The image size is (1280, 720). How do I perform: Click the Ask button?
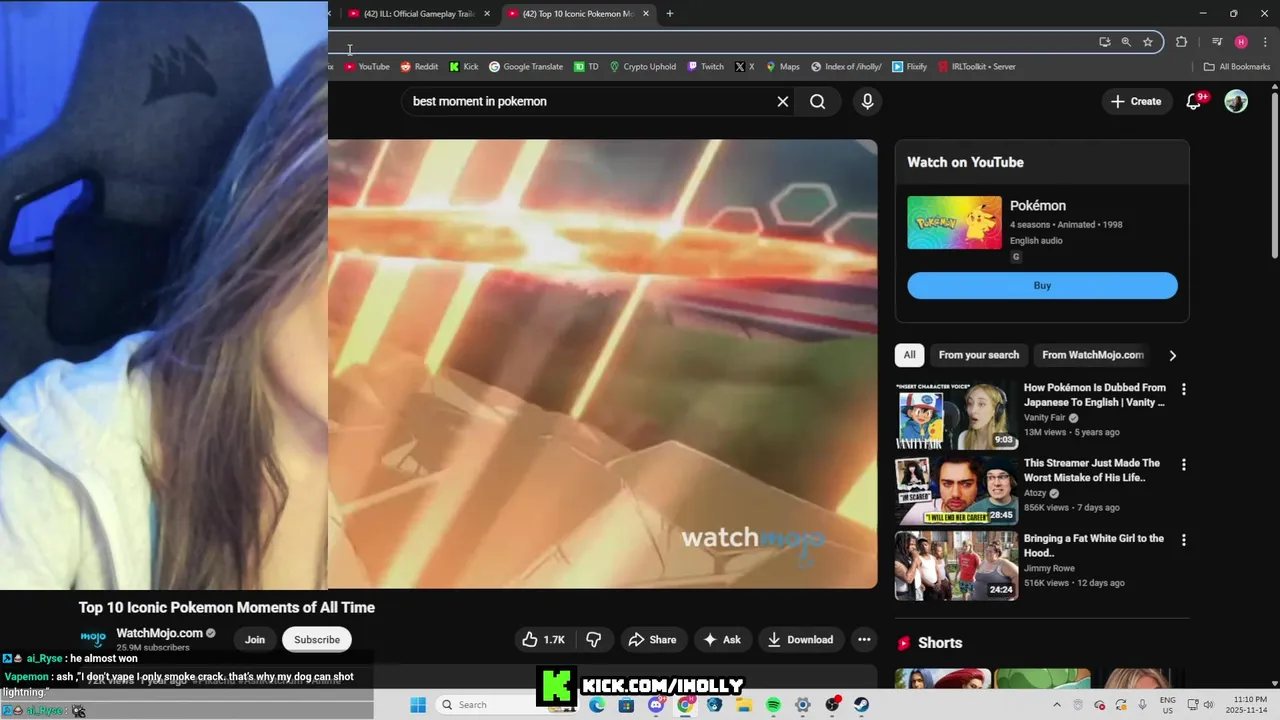(722, 640)
